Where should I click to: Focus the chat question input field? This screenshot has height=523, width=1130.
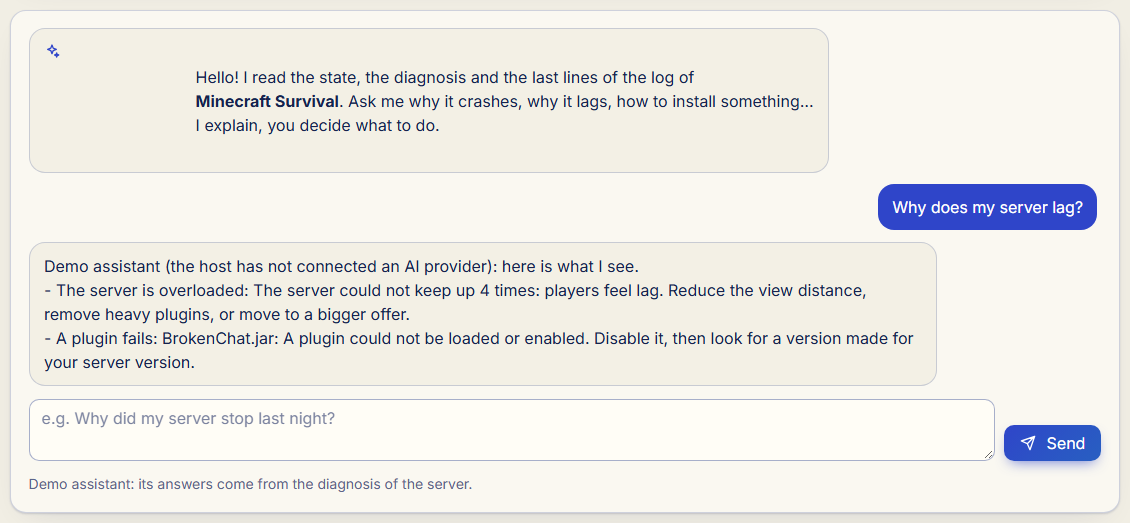[x=512, y=430]
